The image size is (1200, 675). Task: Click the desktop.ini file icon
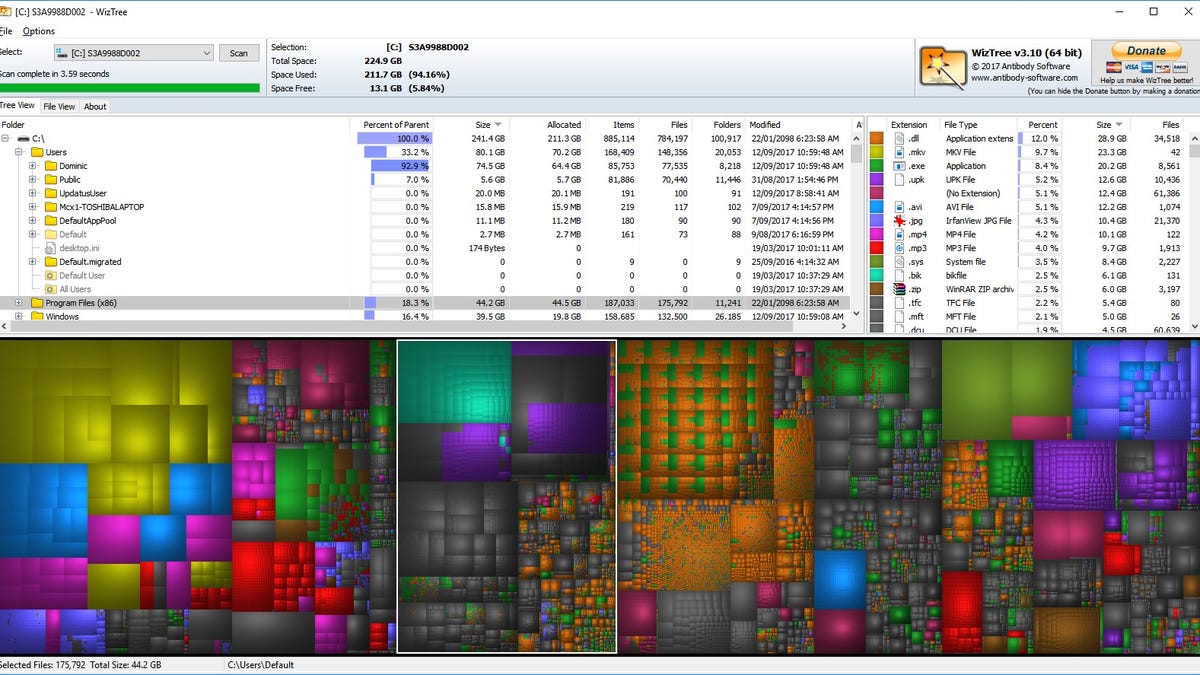click(50, 248)
